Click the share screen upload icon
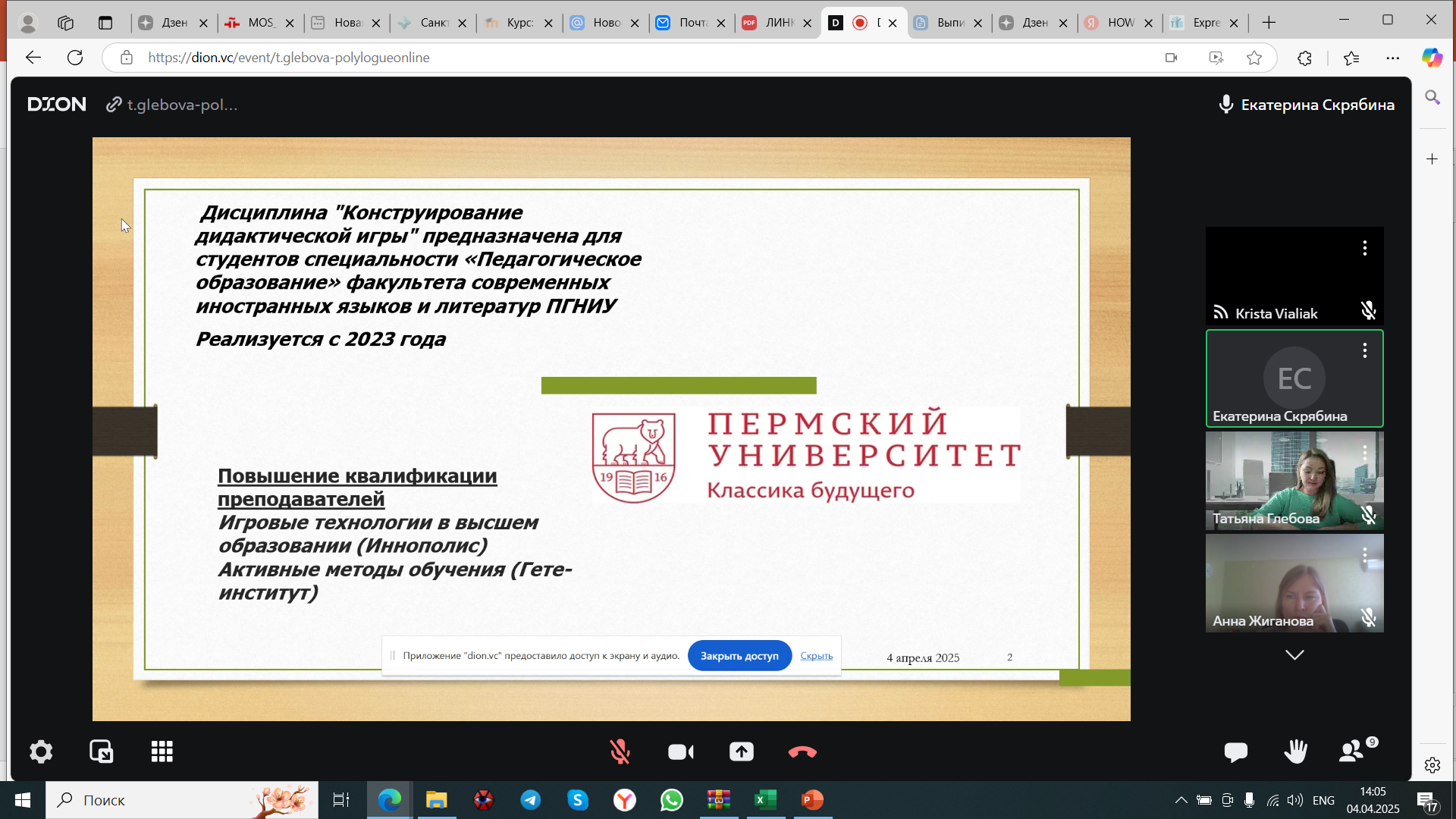 click(741, 752)
